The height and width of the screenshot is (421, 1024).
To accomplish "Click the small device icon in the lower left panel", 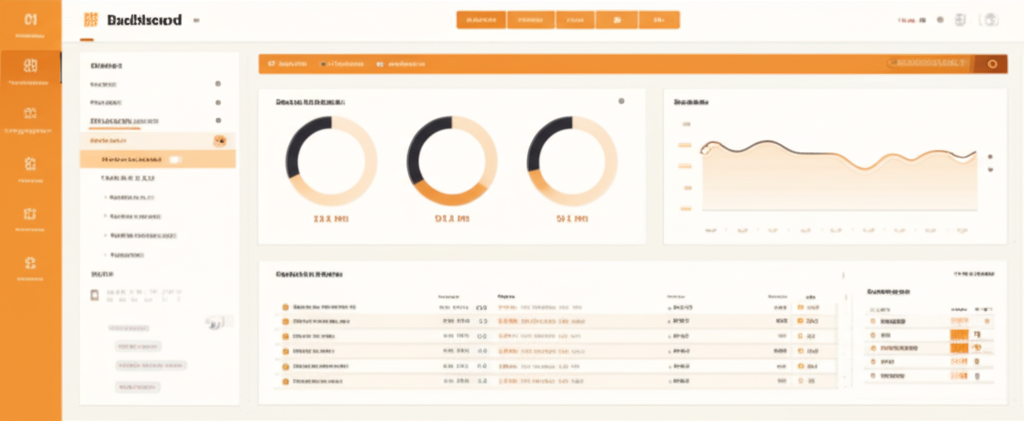I will click(x=94, y=295).
